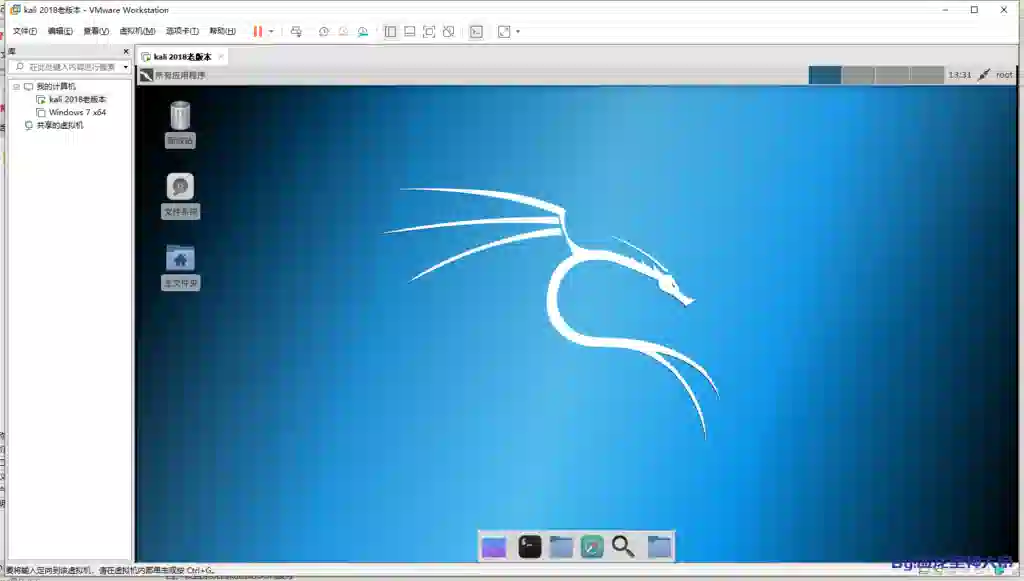Screen dimensions: 1024x581
Task: Open the 编辑(E) menu
Action: 60,31
